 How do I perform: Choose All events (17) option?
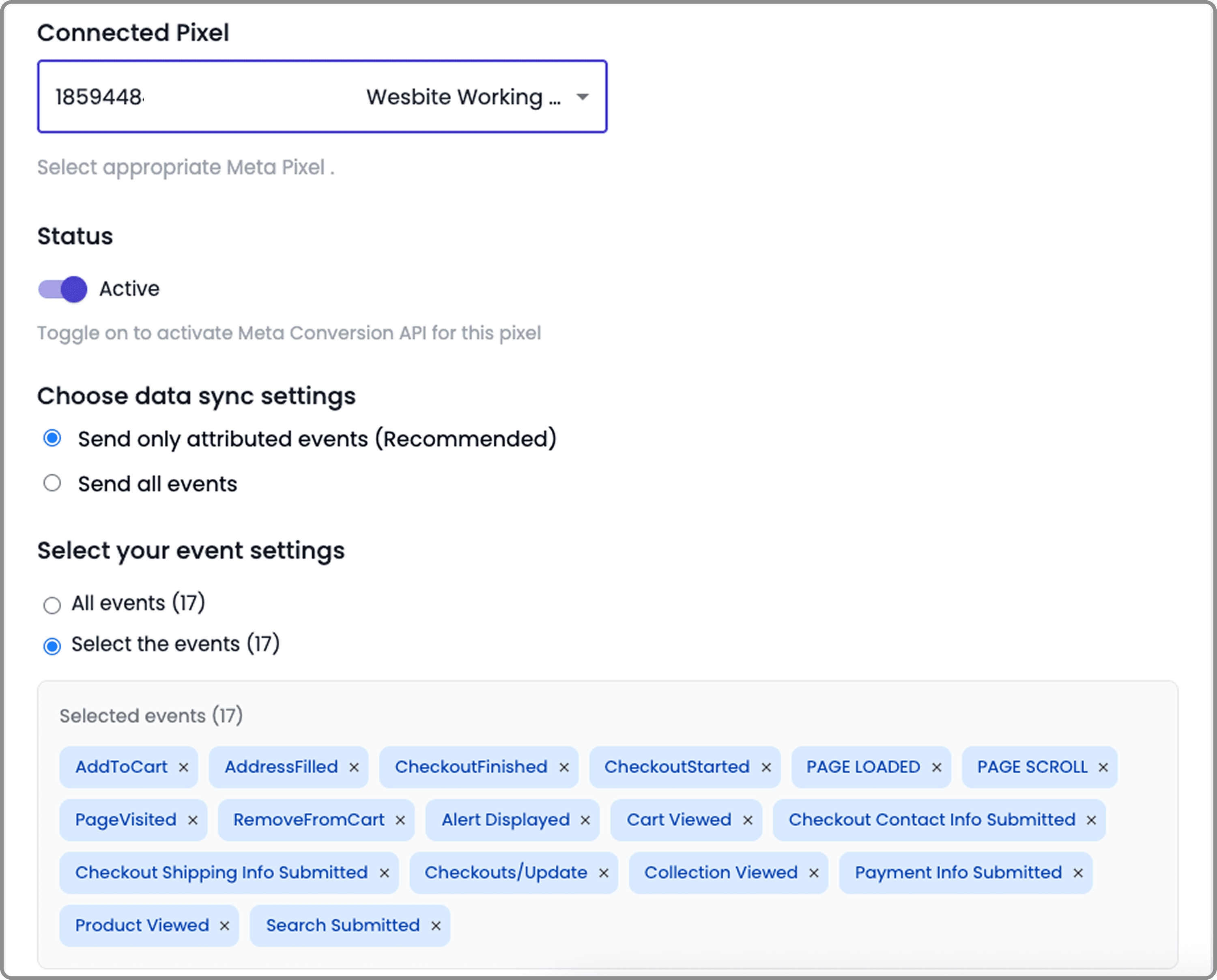tap(52, 605)
